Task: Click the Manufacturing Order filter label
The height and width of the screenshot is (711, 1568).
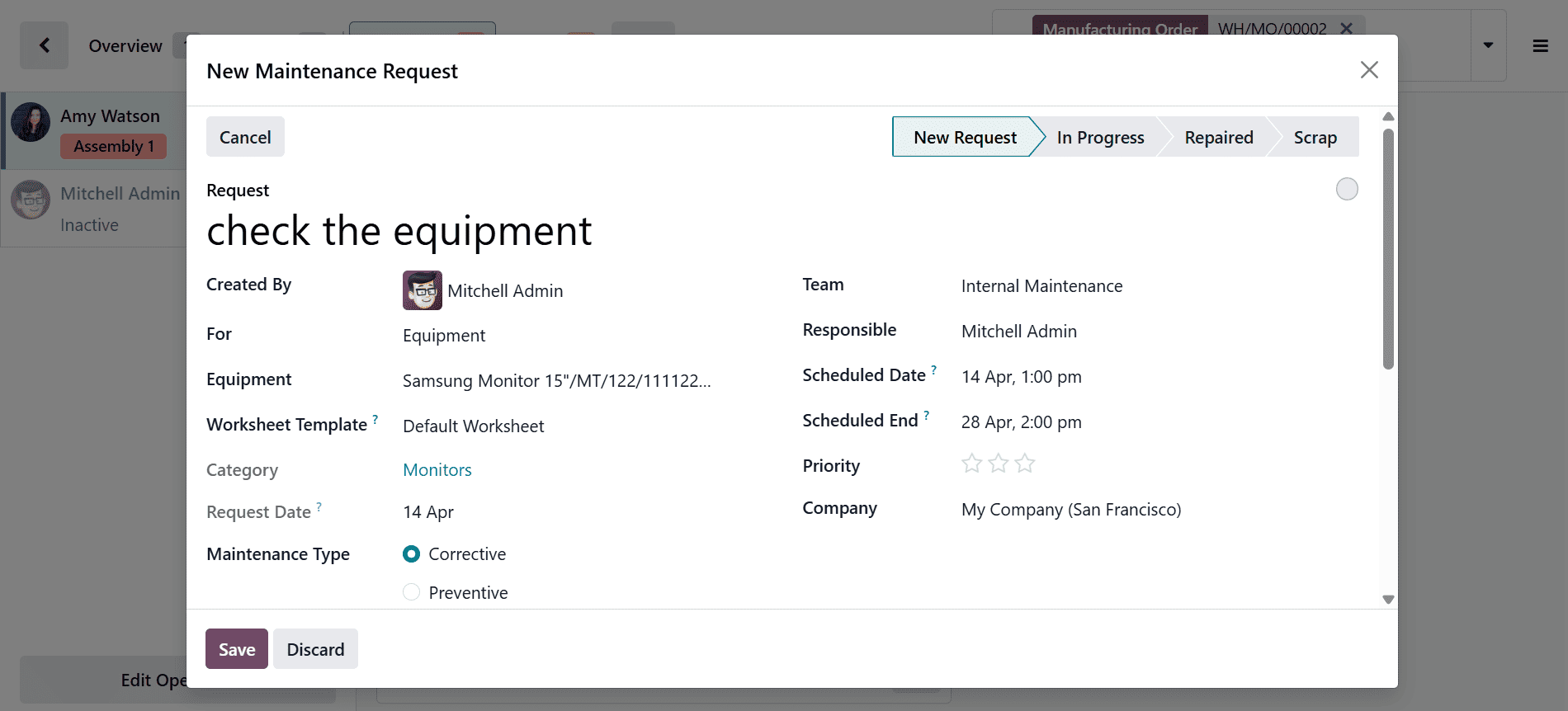Action: 1120,29
